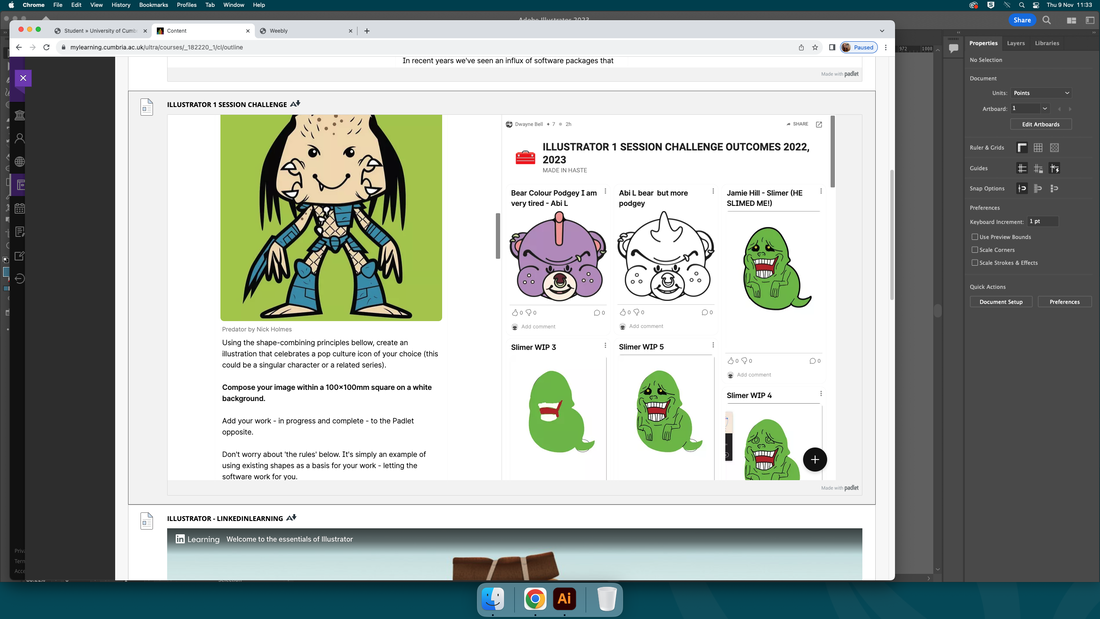Close the course panel with purple X
This screenshot has height=619, width=1100.
click(23, 78)
